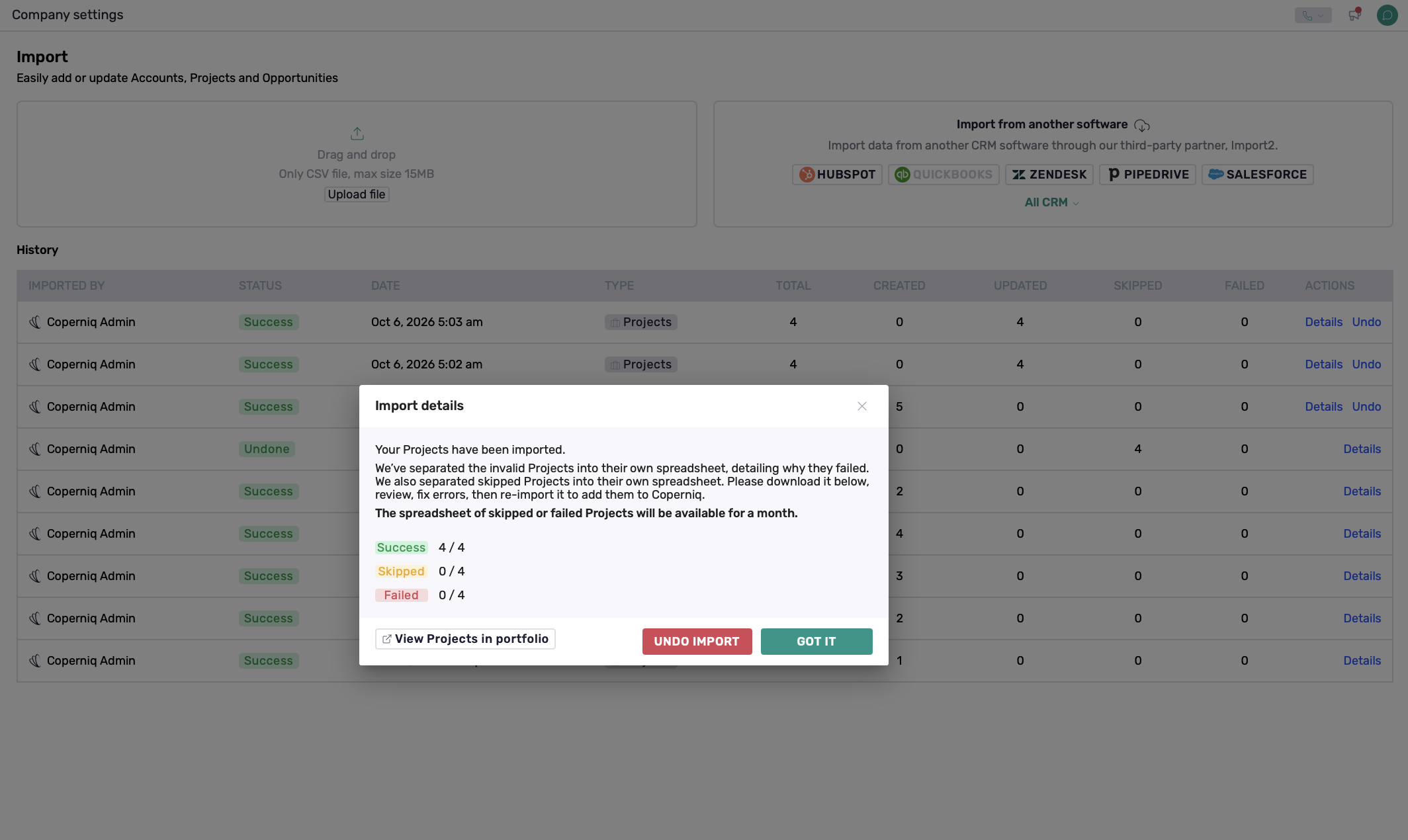Undo the Oct 6 5:02 am import

[1366, 364]
